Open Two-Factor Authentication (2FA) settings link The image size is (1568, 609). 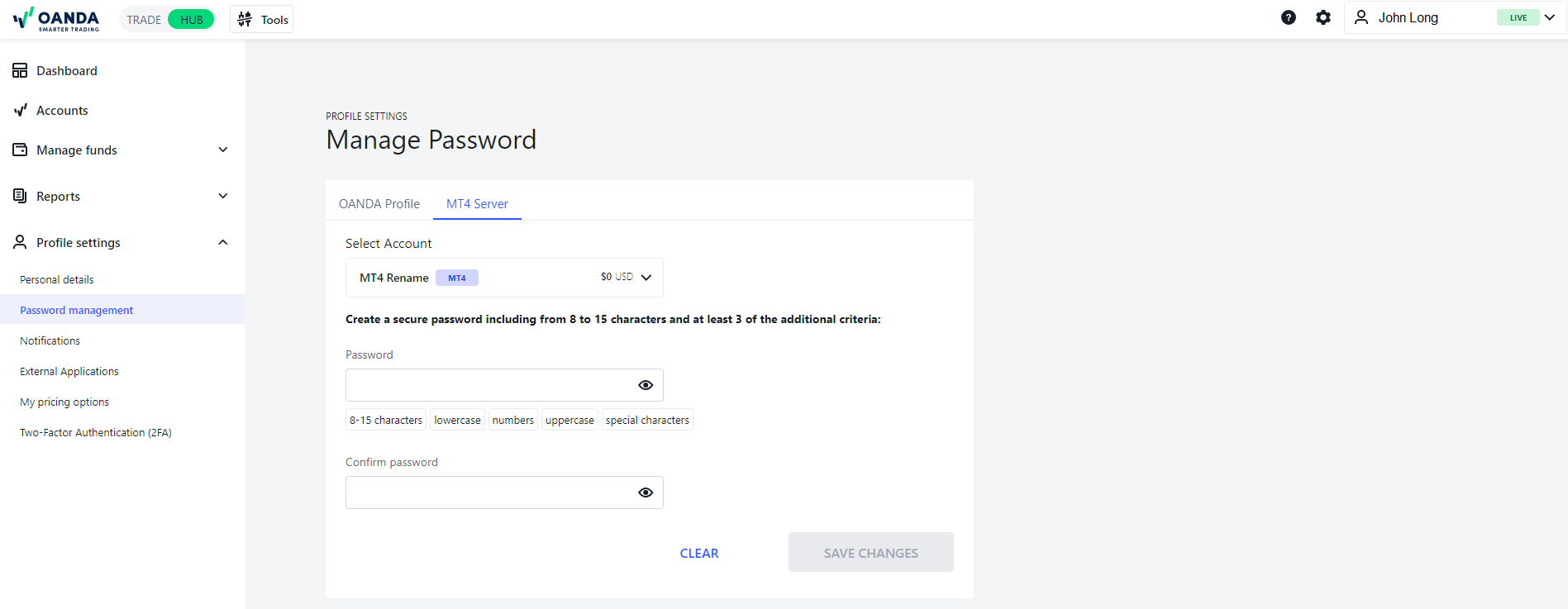(96, 432)
